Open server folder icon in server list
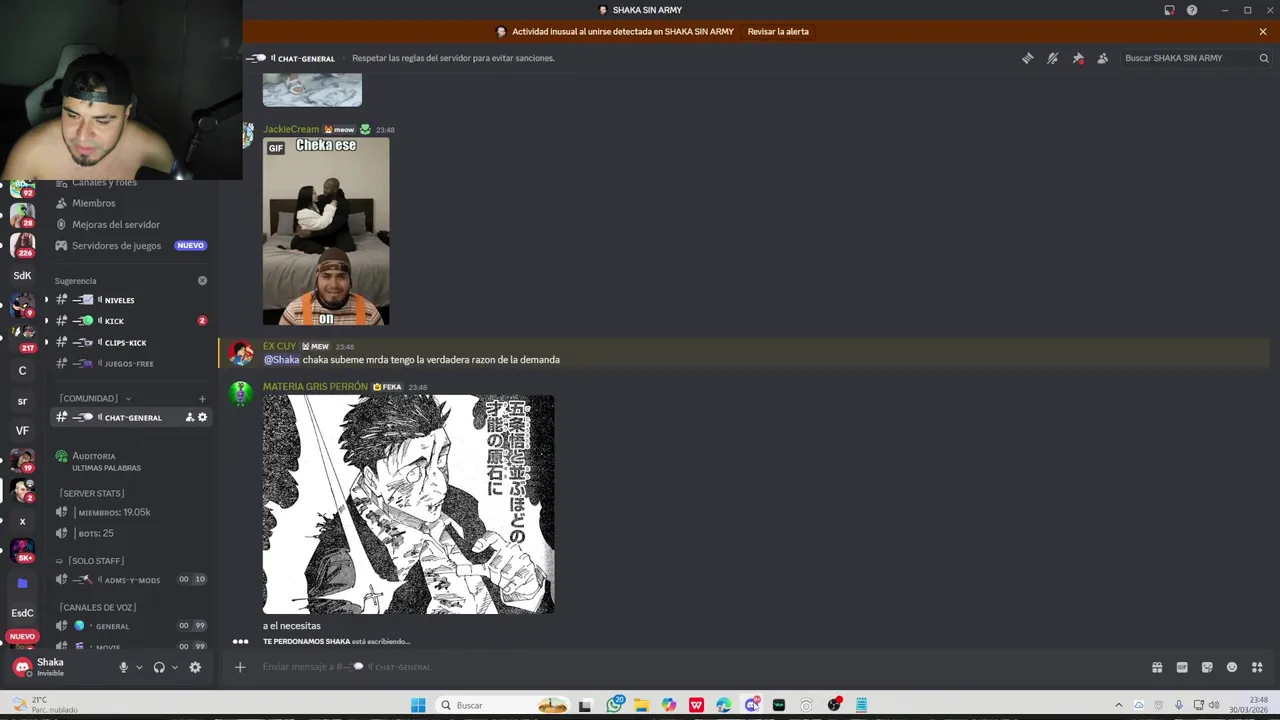The width and height of the screenshot is (1280, 720). click(22, 583)
